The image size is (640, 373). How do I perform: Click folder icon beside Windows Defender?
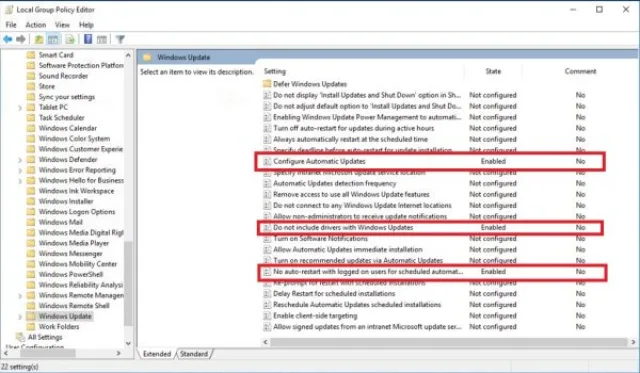tap(31, 159)
